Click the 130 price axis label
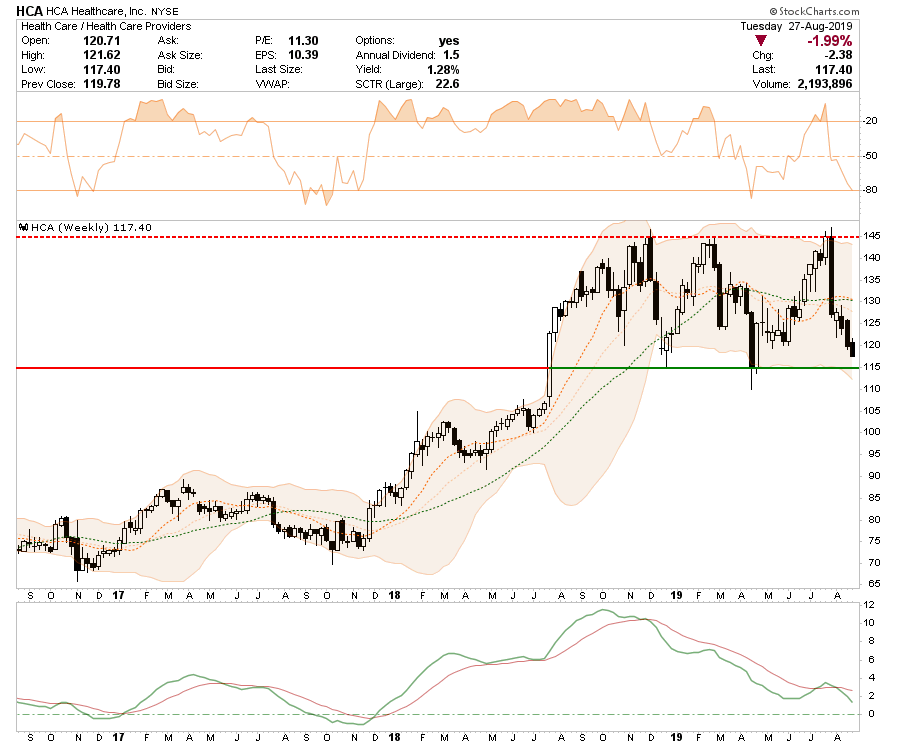900x746 pixels. [x=872, y=301]
